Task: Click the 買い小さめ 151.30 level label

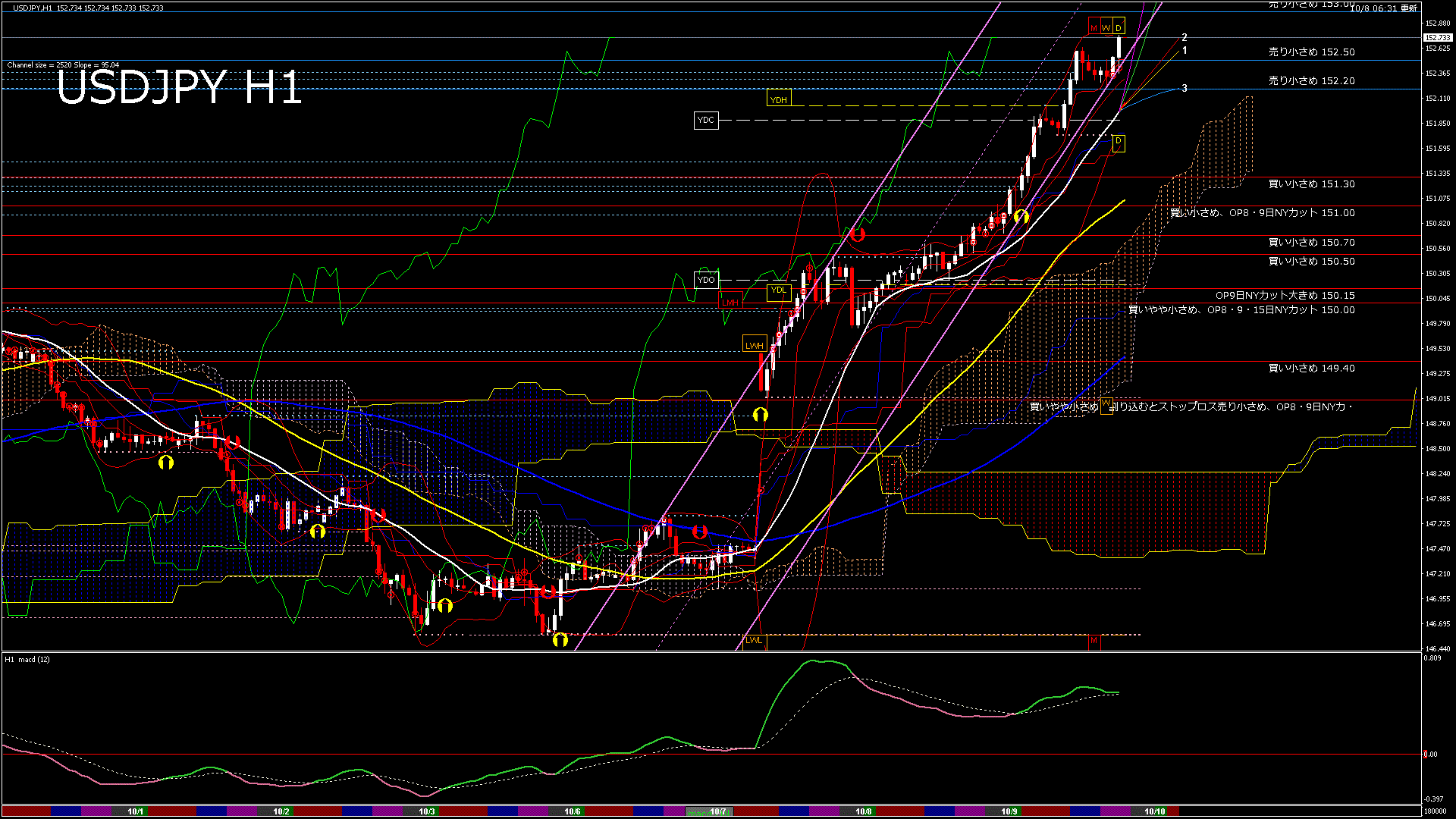Action: point(1311,184)
